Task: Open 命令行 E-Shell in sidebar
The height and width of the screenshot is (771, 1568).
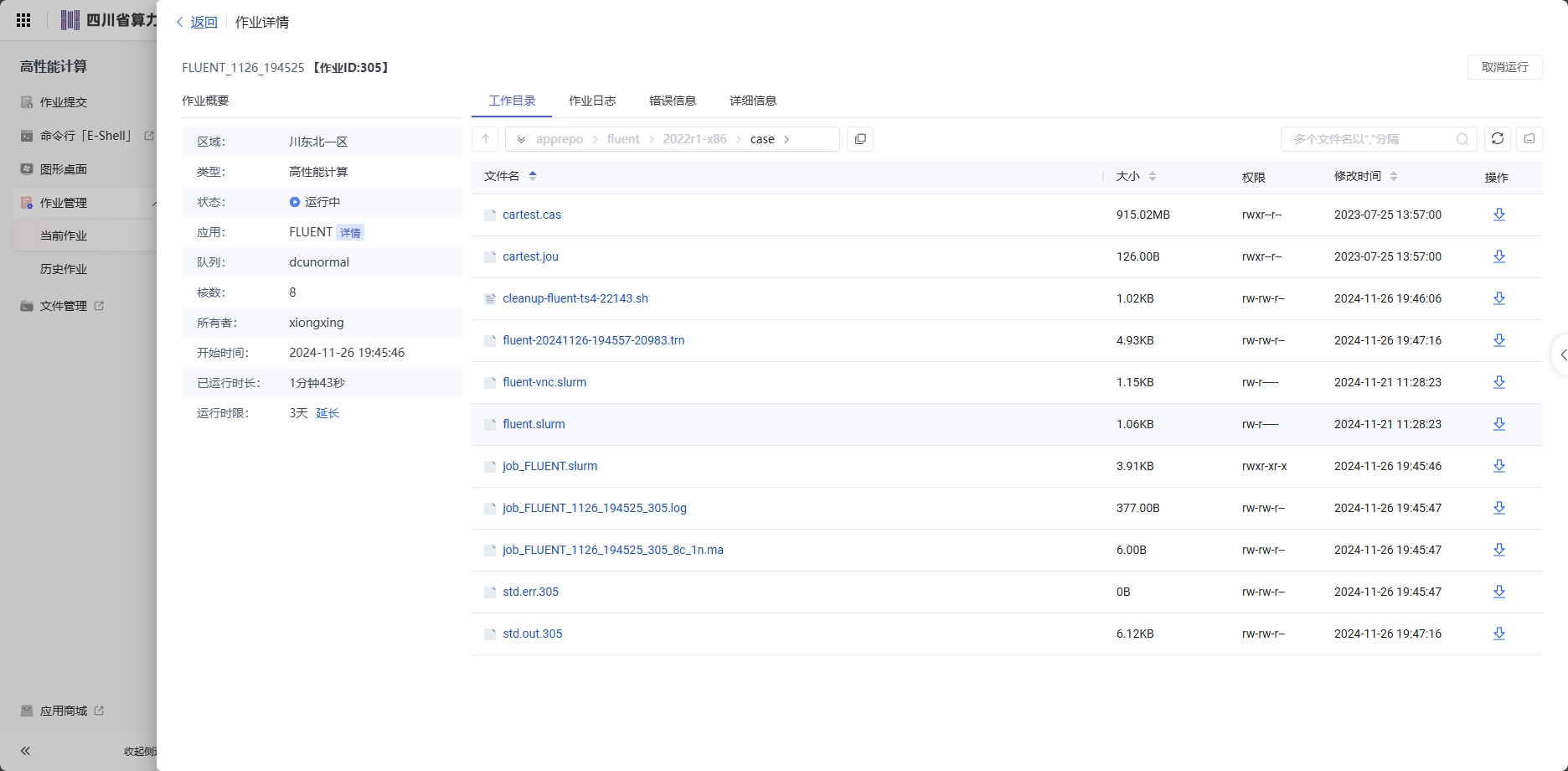Action: pyautogui.click(x=86, y=136)
